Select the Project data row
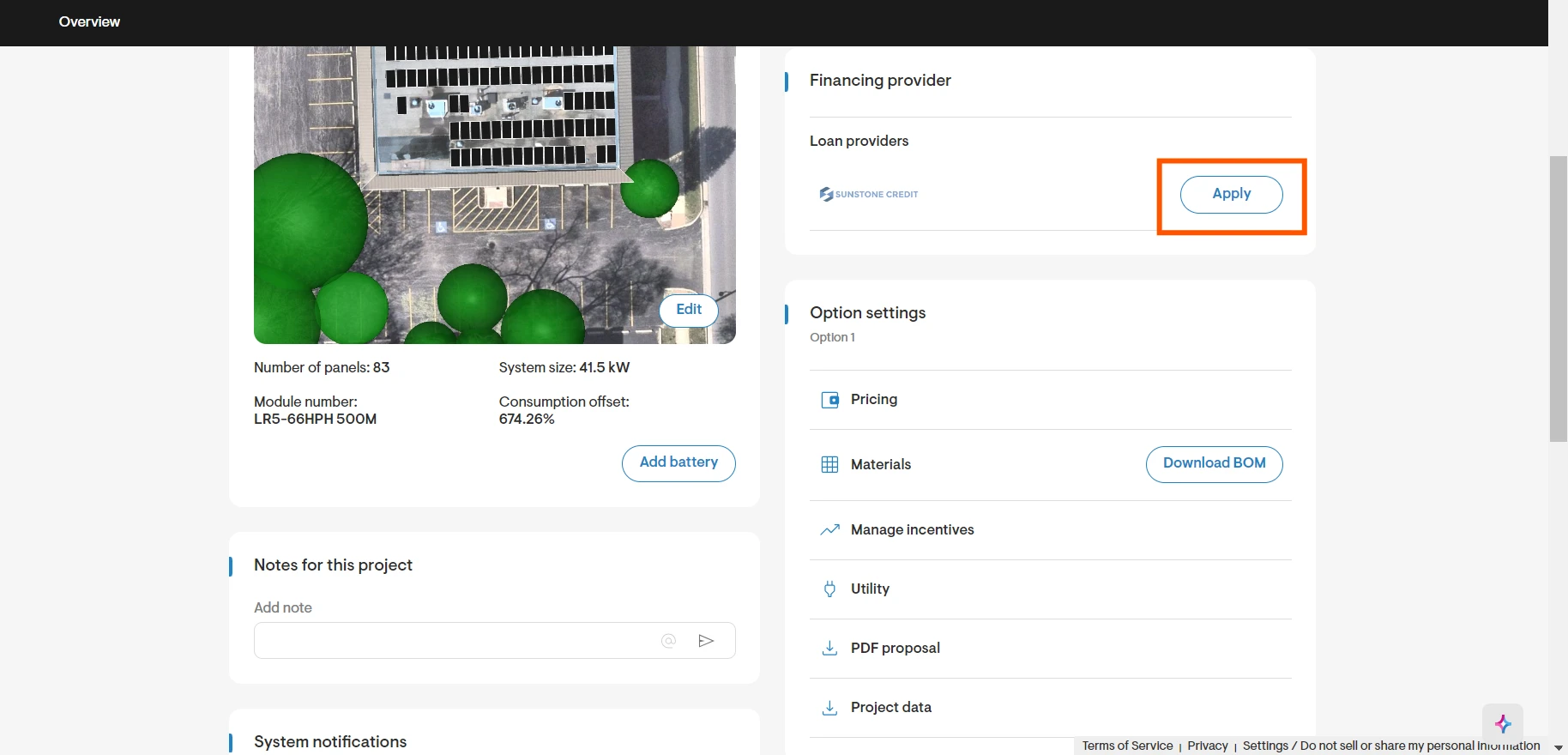 pyautogui.click(x=1051, y=708)
